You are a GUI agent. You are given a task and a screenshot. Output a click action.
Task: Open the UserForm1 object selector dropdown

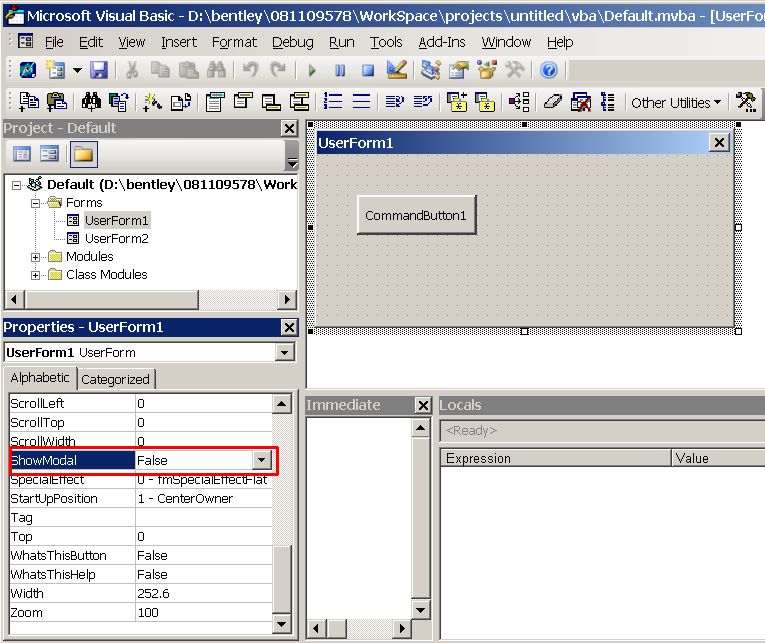click(x=285, y=352)
